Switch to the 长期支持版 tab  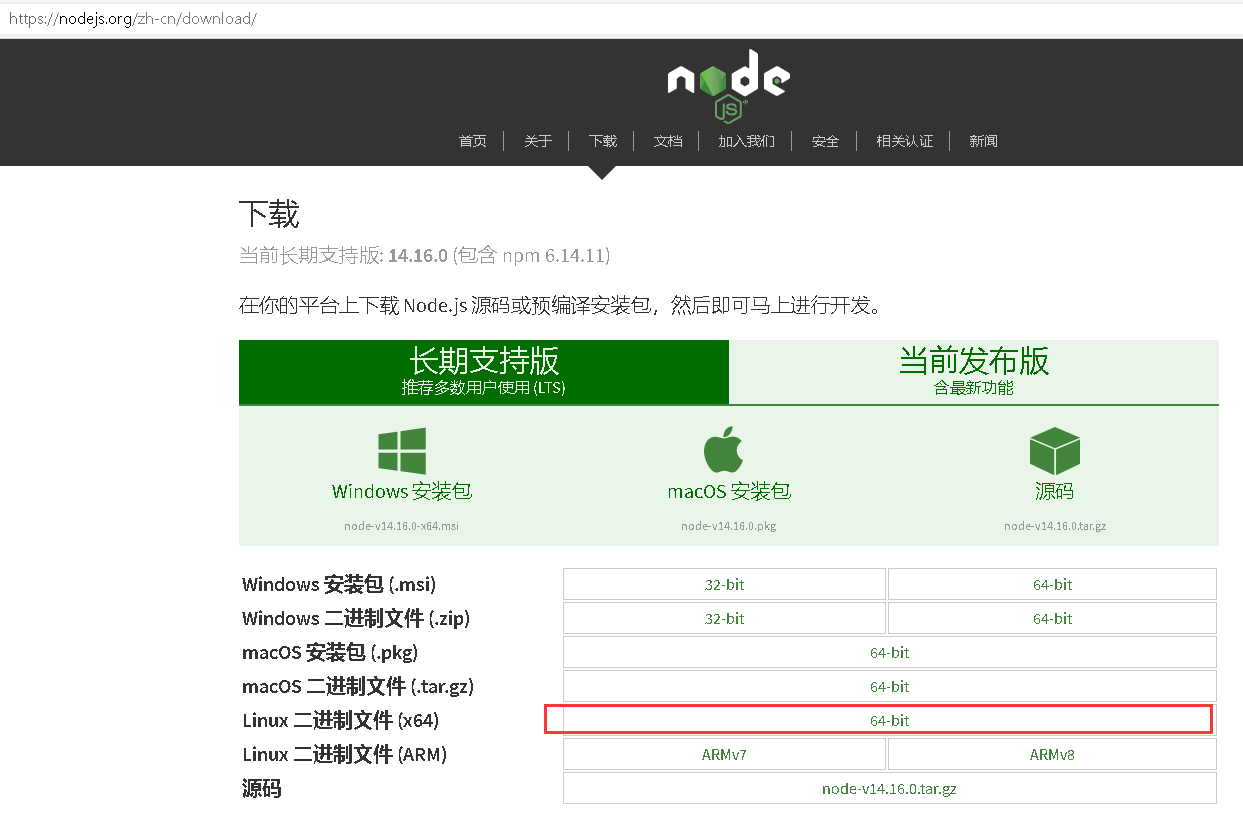tap(484, 372)
